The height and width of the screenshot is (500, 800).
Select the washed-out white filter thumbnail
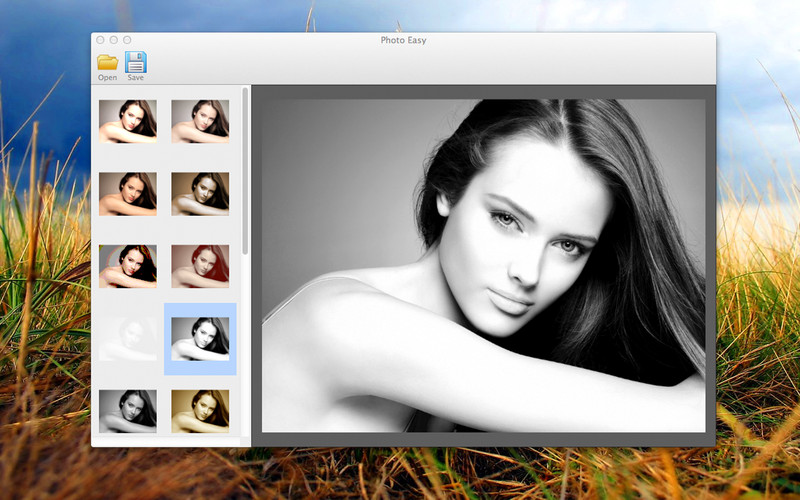click(127, 339)
